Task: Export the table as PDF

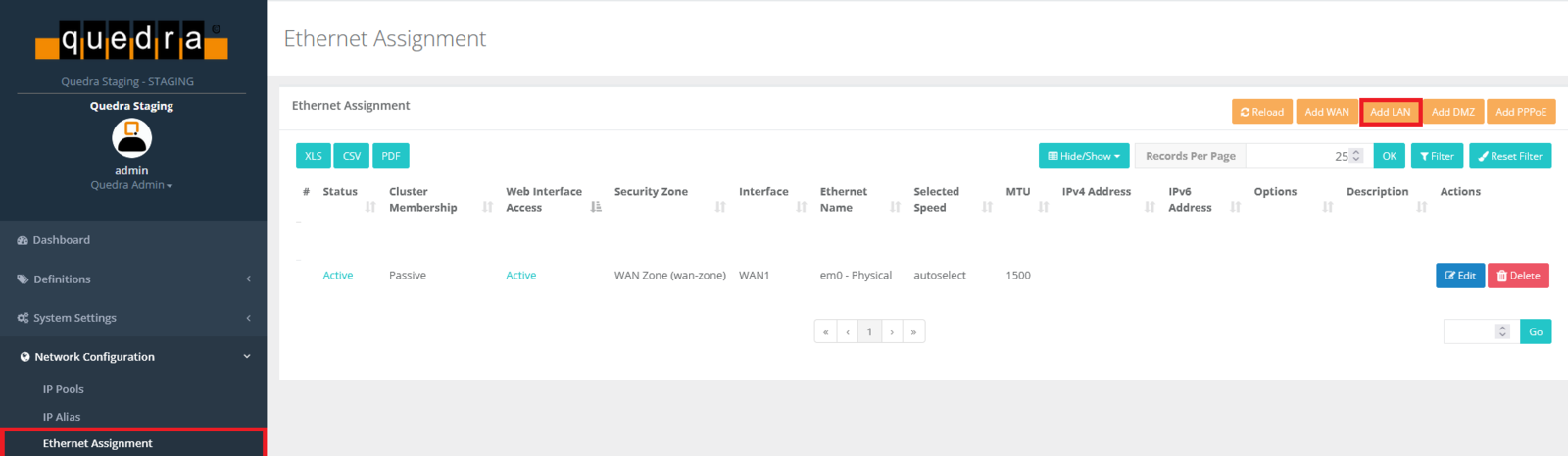Action: click(x=390, y=156)
